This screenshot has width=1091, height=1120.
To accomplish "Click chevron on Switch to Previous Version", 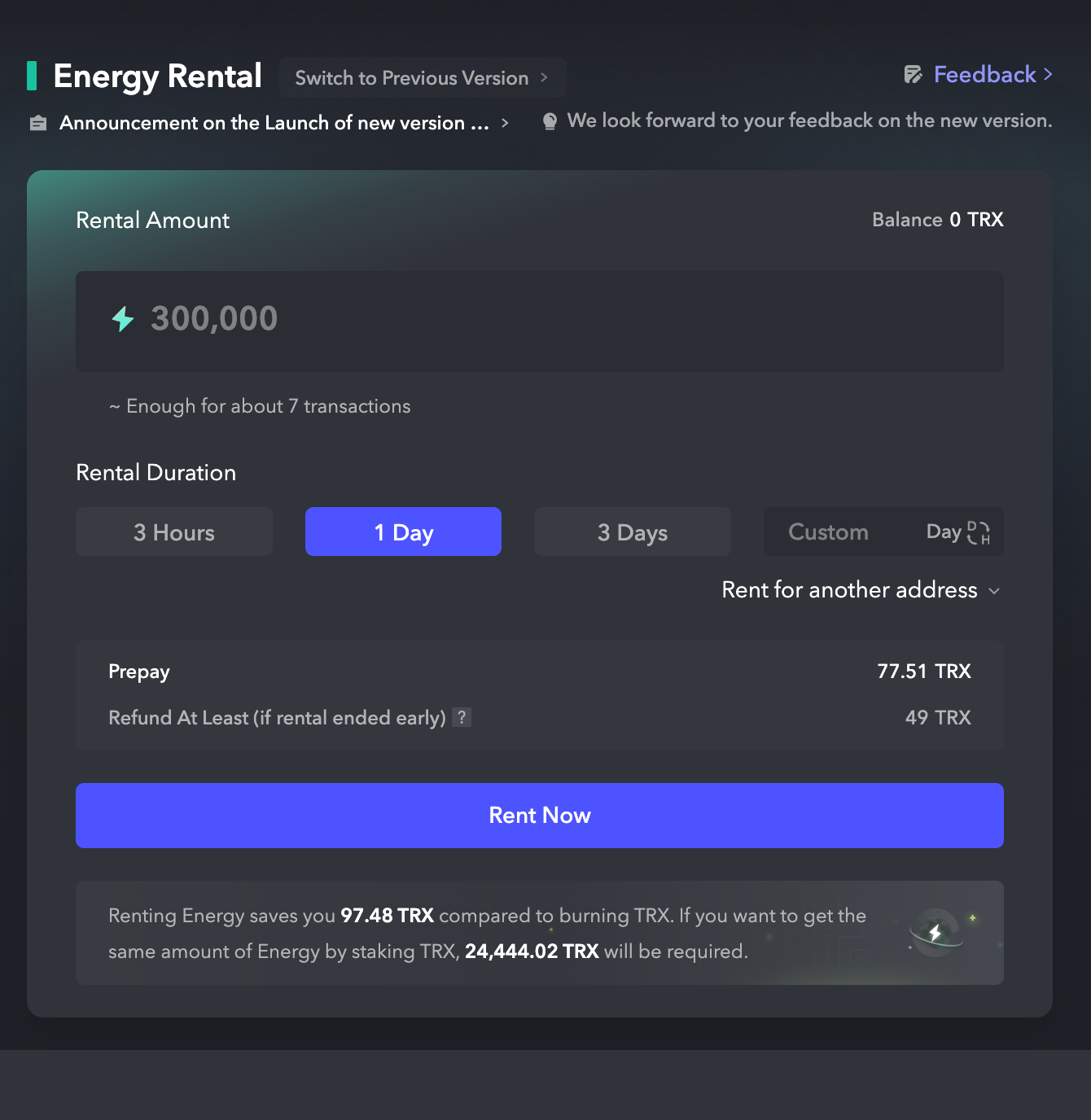I will [x=544, y=77].
